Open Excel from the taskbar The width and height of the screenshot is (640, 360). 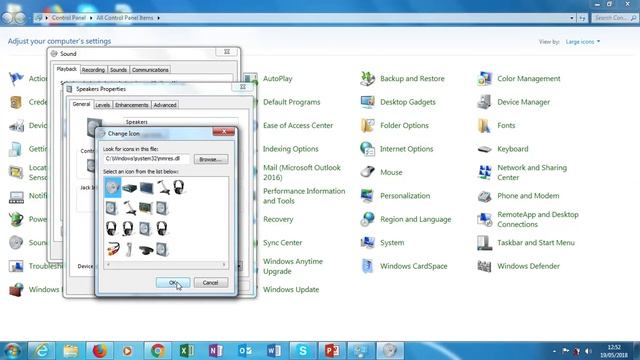[x=187, y=351]
